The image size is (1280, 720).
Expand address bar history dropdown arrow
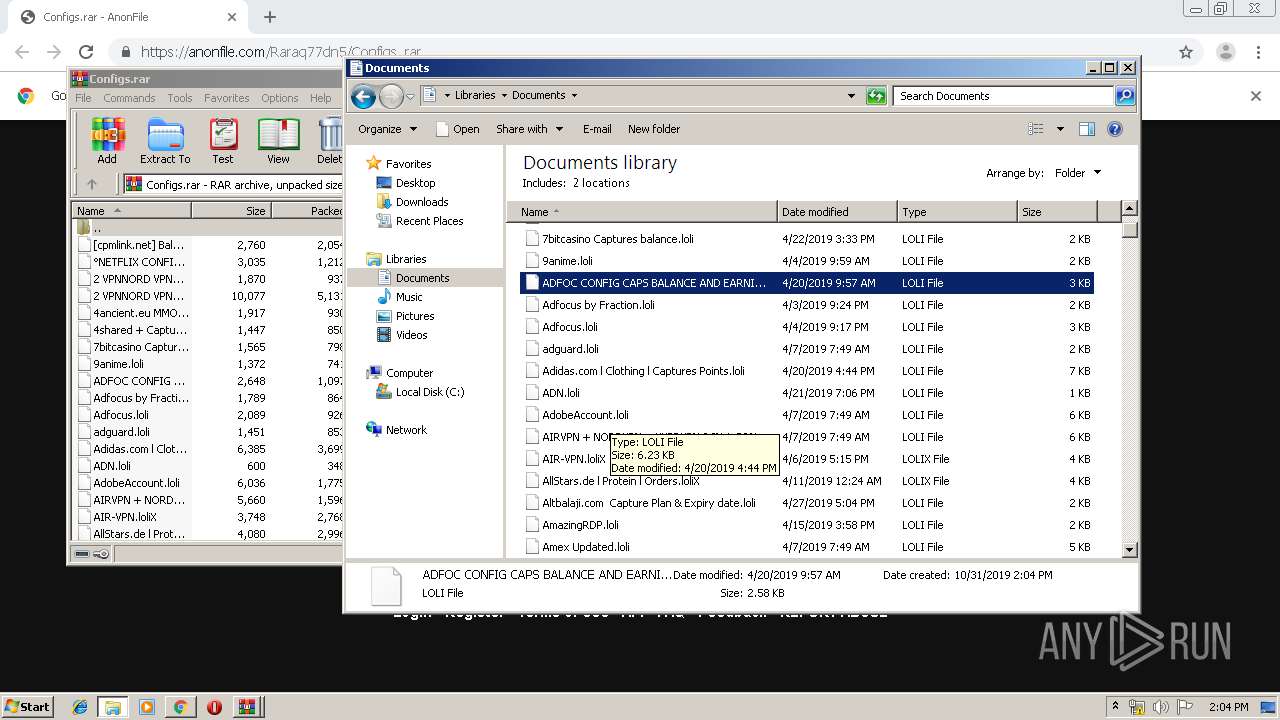click(x=851, y=96)
